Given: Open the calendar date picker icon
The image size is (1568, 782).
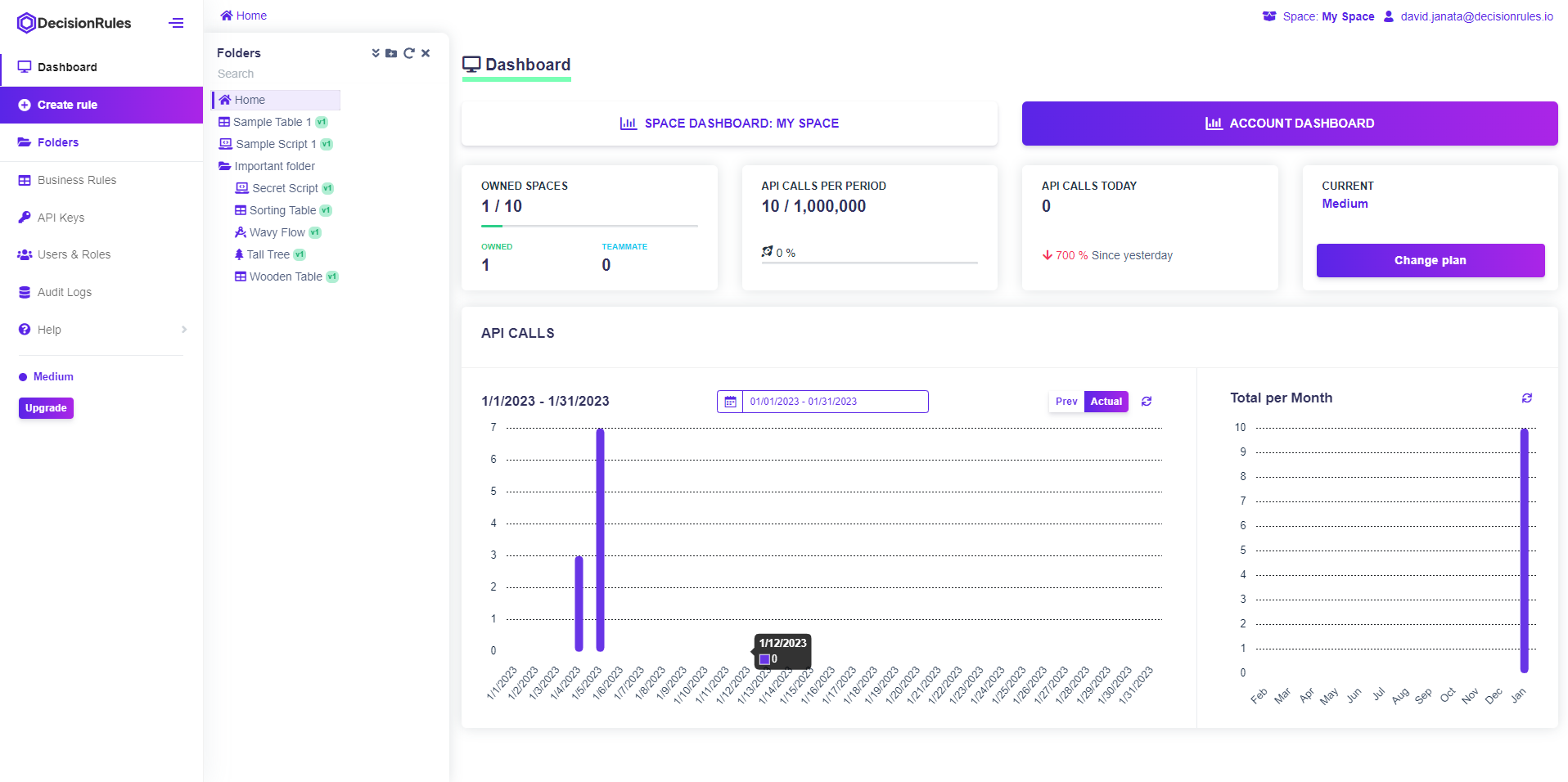Looking at the screenshot, I should tap(730, 402).
